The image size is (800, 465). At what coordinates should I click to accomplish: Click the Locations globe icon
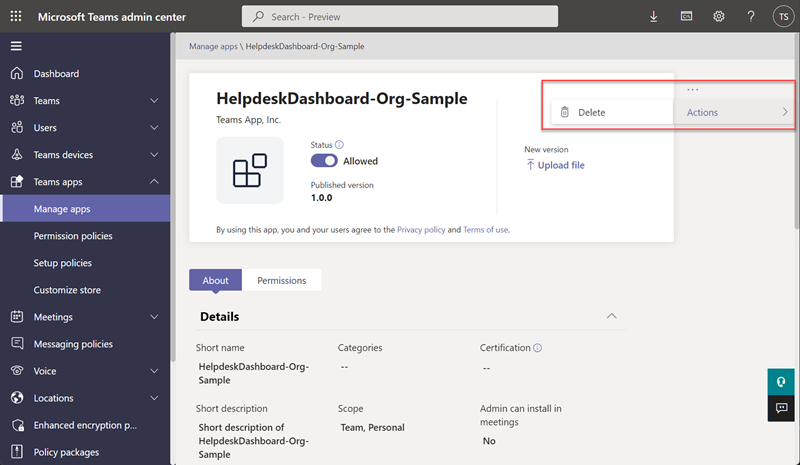point(17,398)
